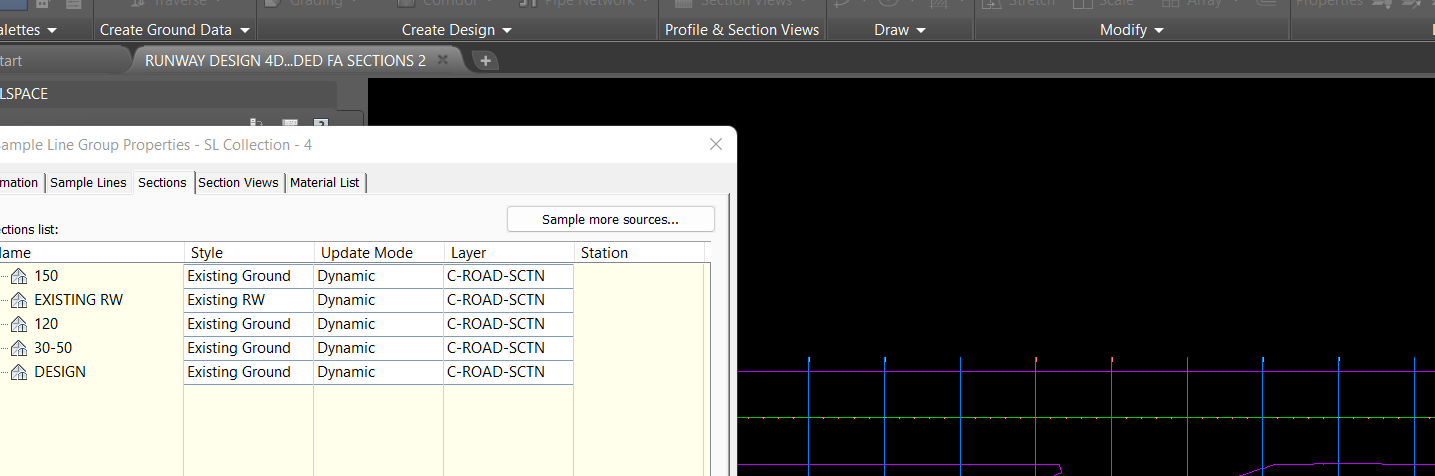Open the Material List tab
Screen dimensions: 1435x476
pyautogui.click(x=325, y=182)
